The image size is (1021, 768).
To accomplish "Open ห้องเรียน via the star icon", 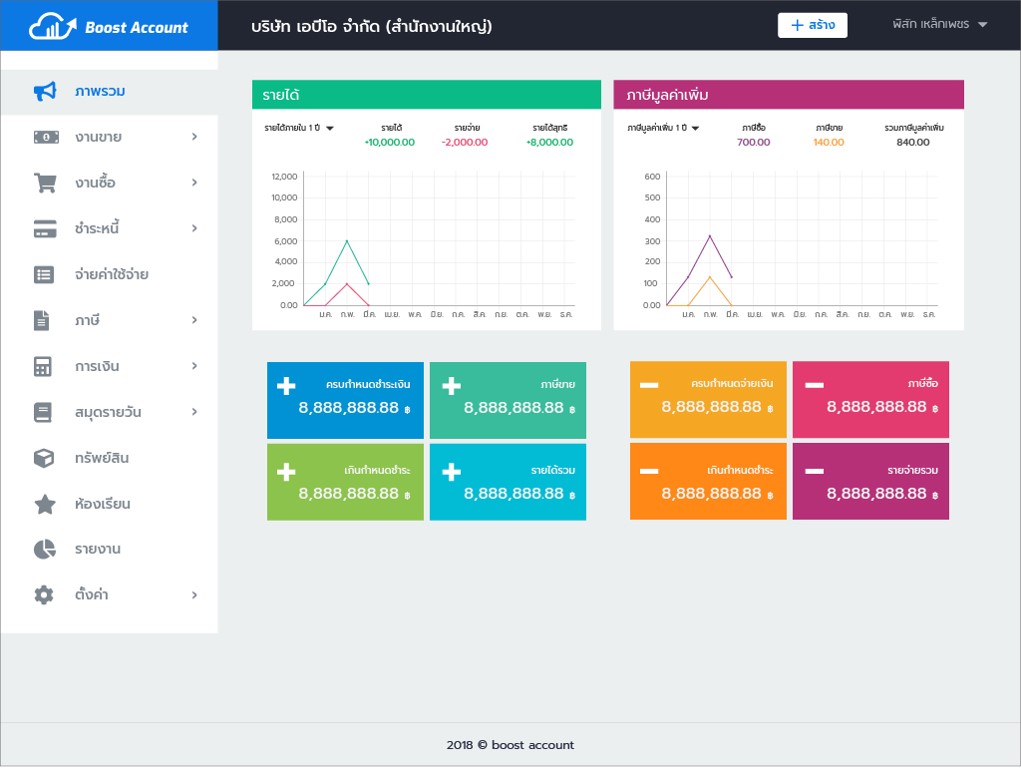I will coord(44,504).
